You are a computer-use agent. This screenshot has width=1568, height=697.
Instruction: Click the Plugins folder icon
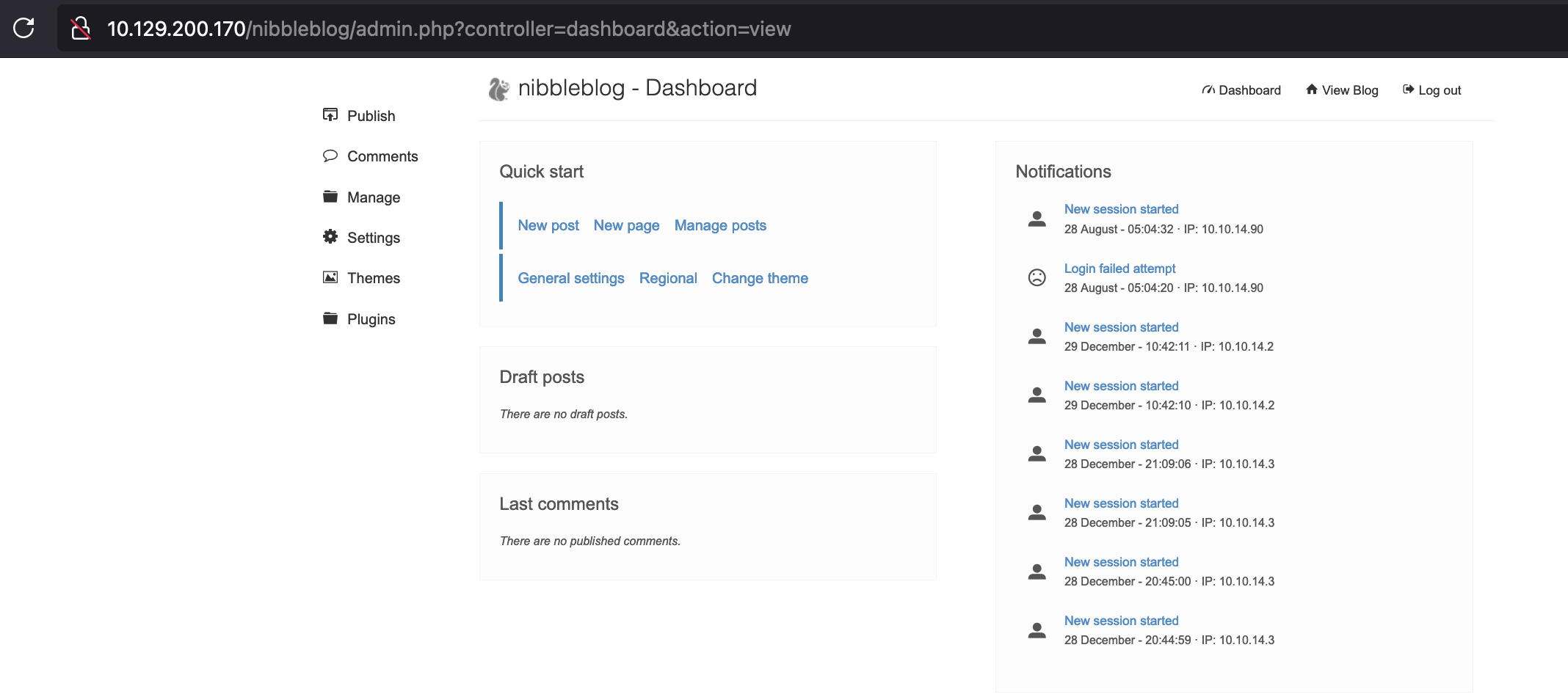pyautogui.click(x=330, y=318)
